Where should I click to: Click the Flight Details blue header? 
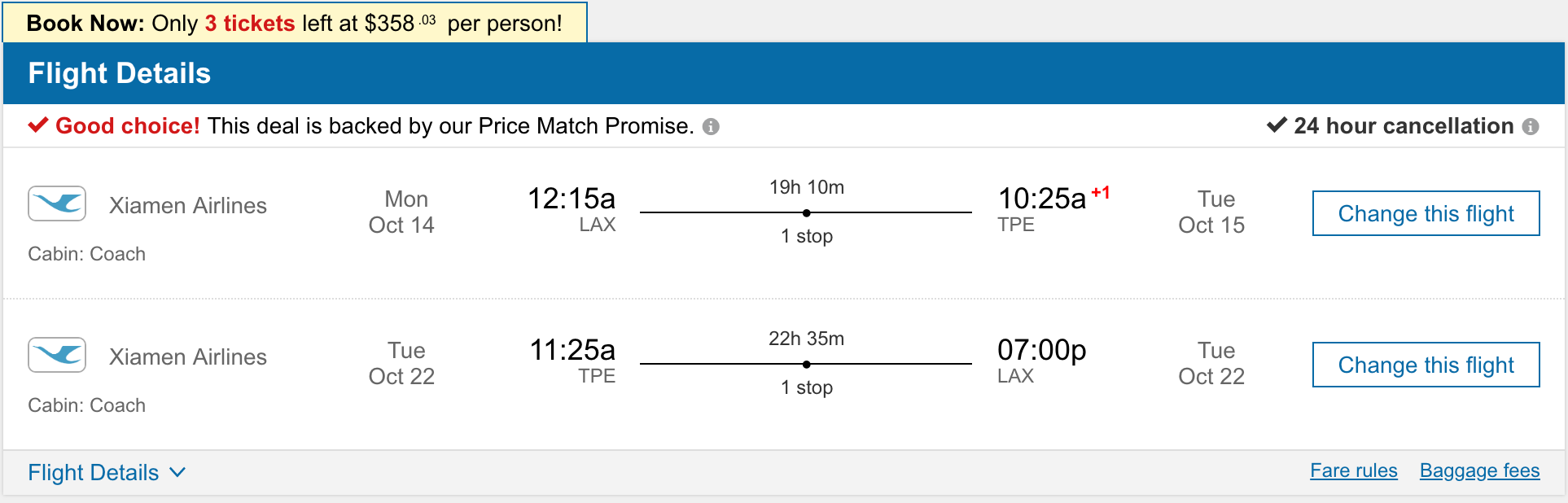click(783, 73)
